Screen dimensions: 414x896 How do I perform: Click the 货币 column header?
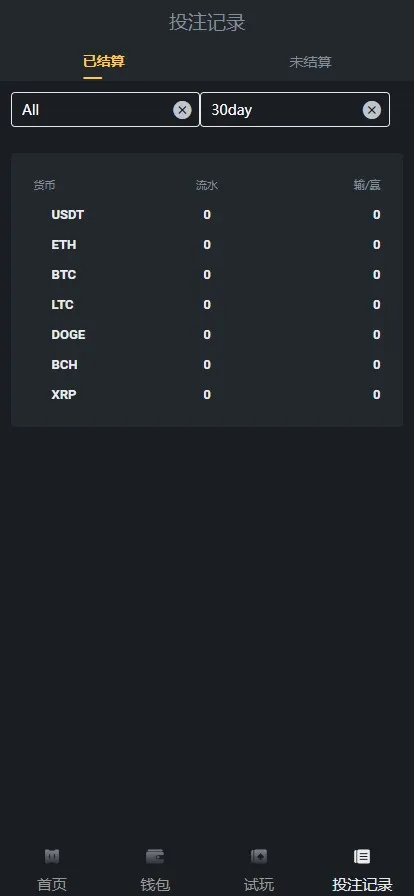[x=45, y=185]
